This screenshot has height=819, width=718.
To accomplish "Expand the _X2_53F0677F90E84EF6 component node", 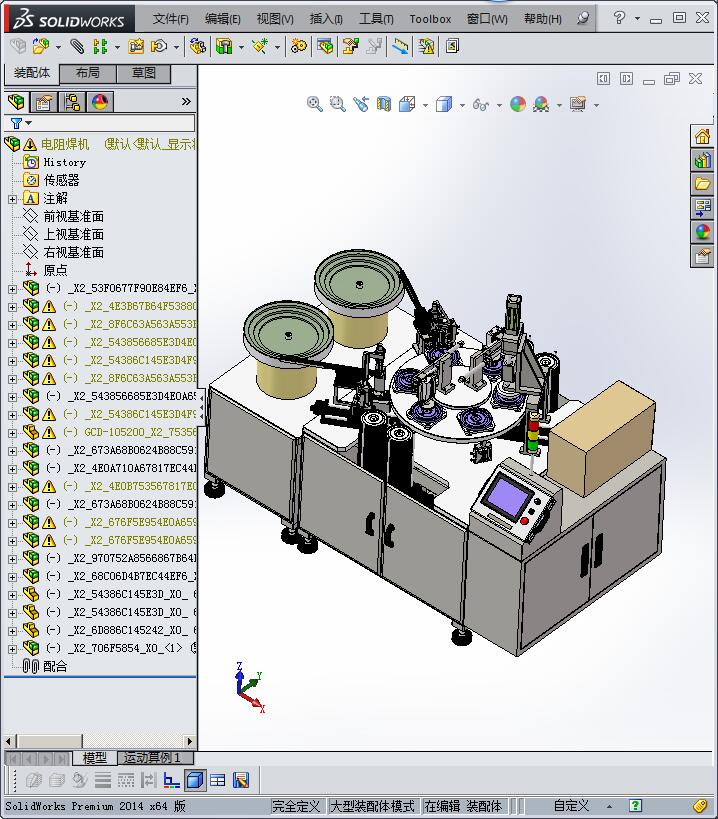I will [x=13, y=289].
